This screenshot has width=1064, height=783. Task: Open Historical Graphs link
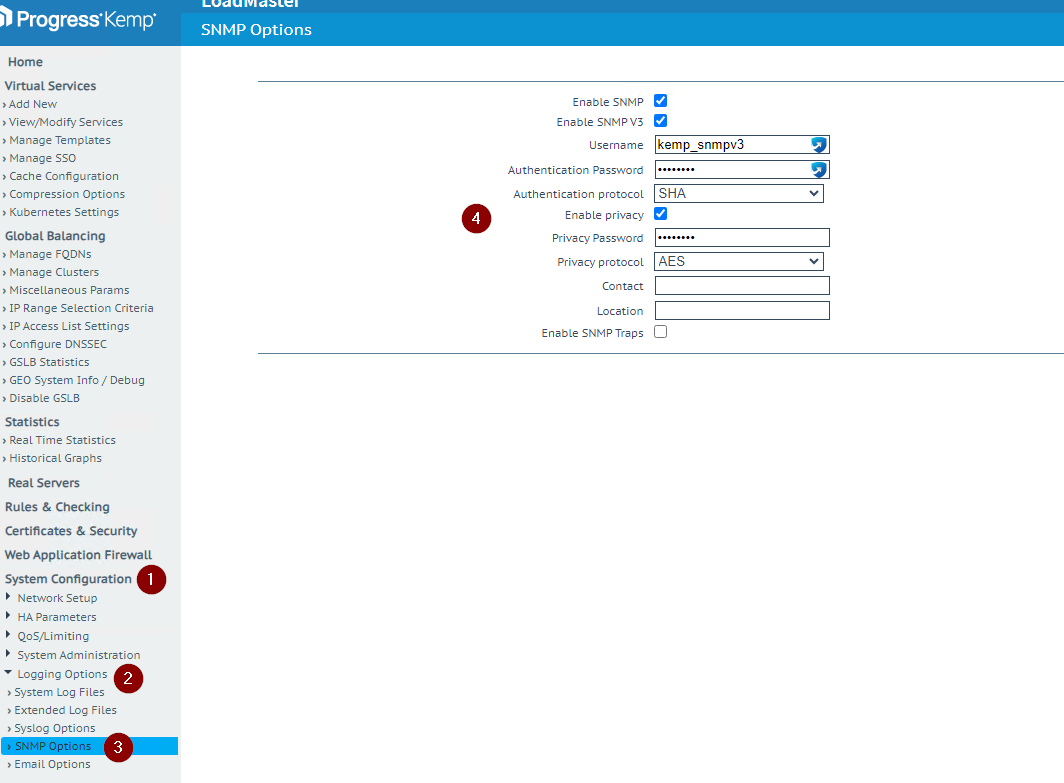[x=55, y=458]
